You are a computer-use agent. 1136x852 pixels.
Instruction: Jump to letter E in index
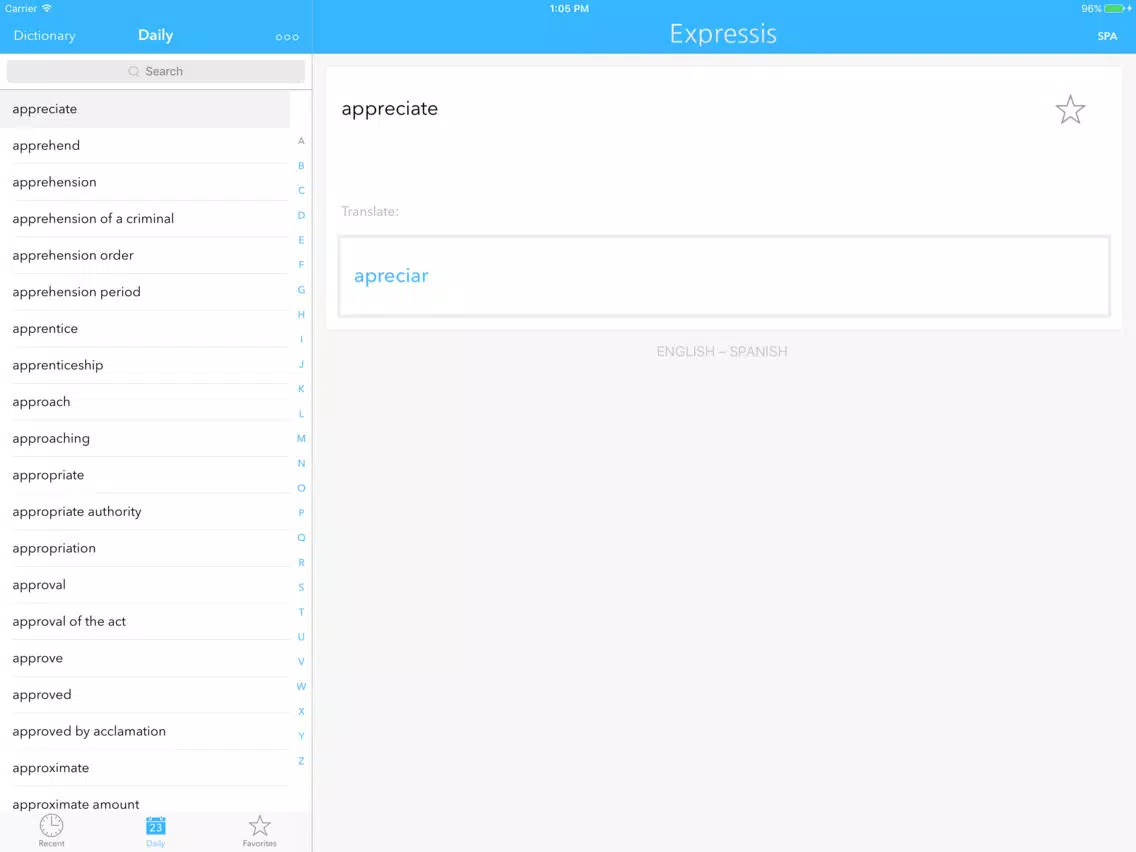point(301,240)
